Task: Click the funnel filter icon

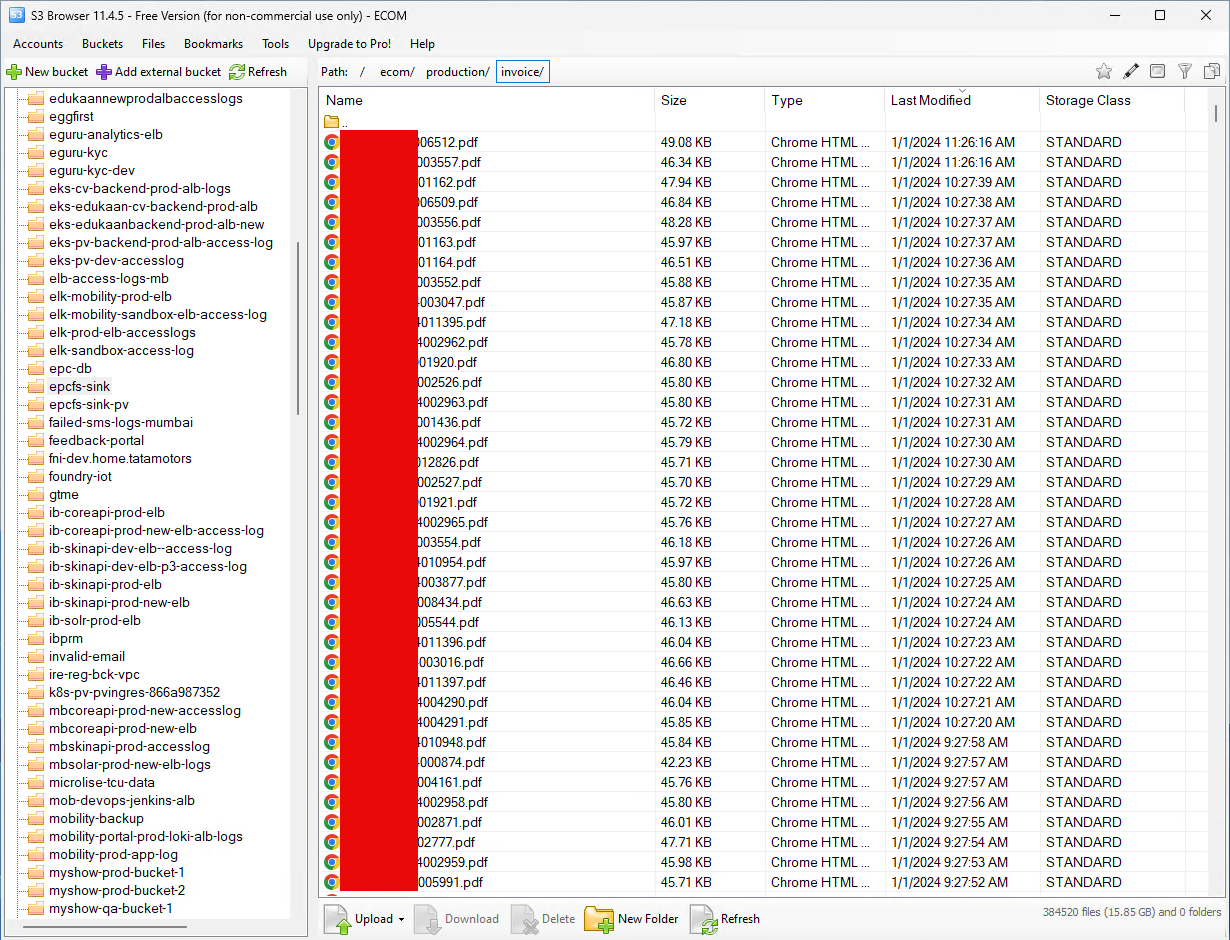Action: pos(1185,71)
